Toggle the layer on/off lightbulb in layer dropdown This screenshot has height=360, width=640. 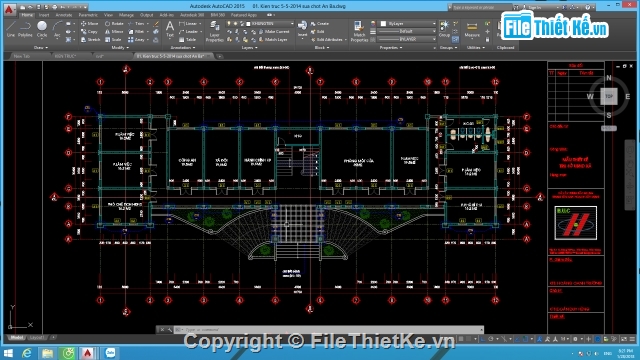[229, 24]
